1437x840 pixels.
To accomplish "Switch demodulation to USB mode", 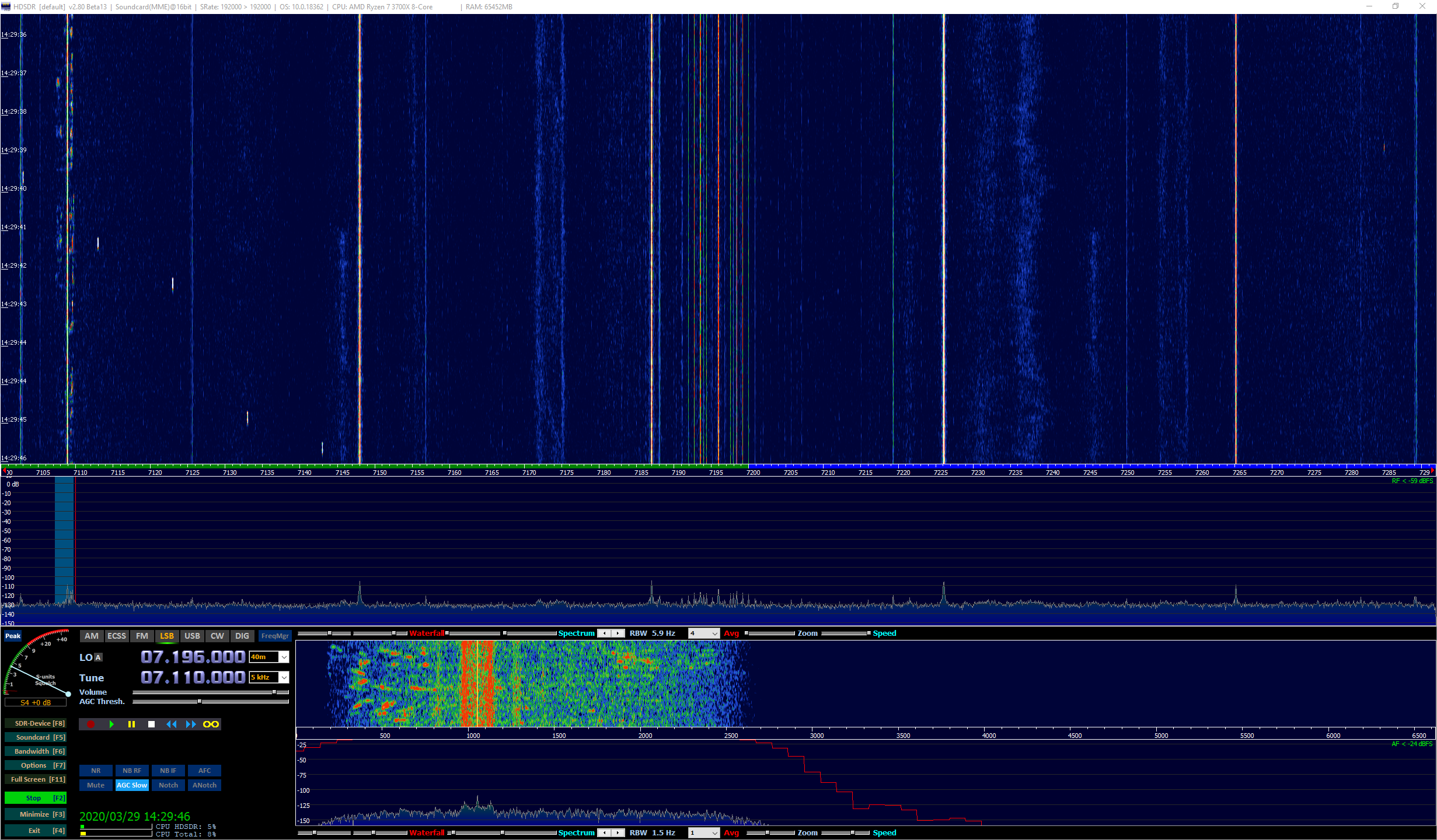I will pyautogui.click(x=192, y=636).
